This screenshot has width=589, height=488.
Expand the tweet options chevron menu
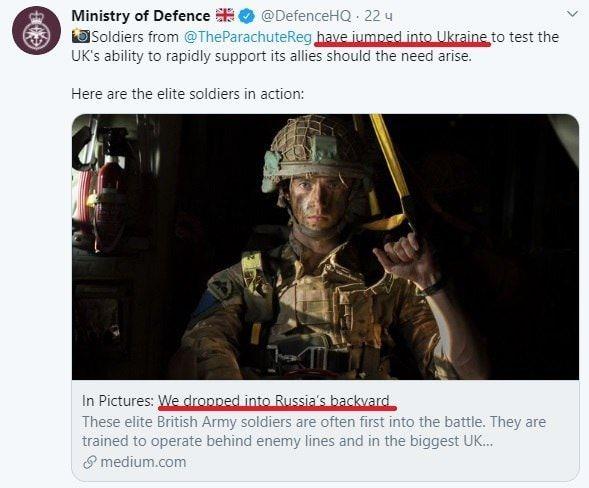pyautogui.click(x=572, y=15)
